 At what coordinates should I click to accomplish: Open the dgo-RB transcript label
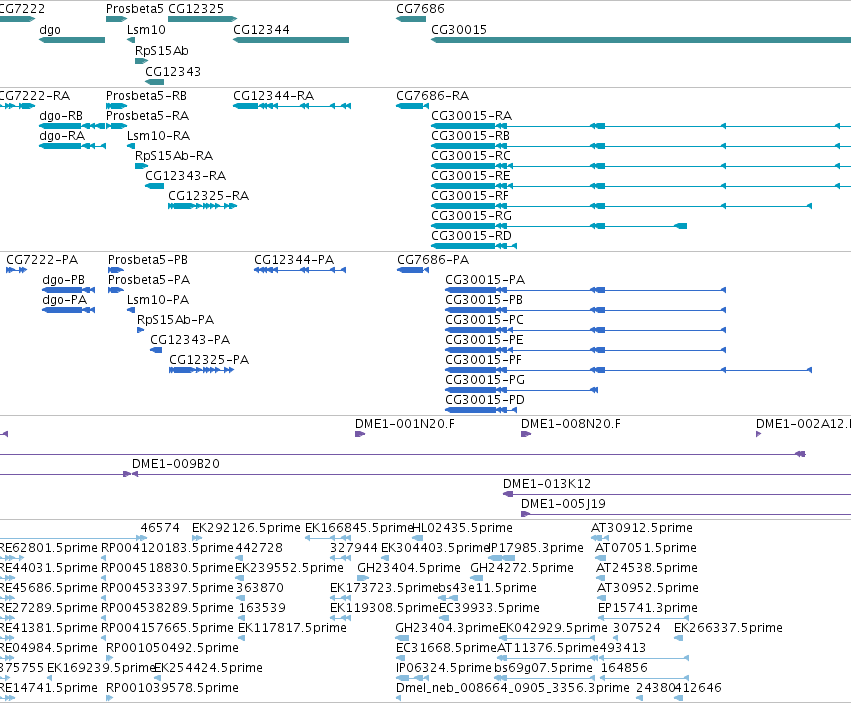(61, 116)
